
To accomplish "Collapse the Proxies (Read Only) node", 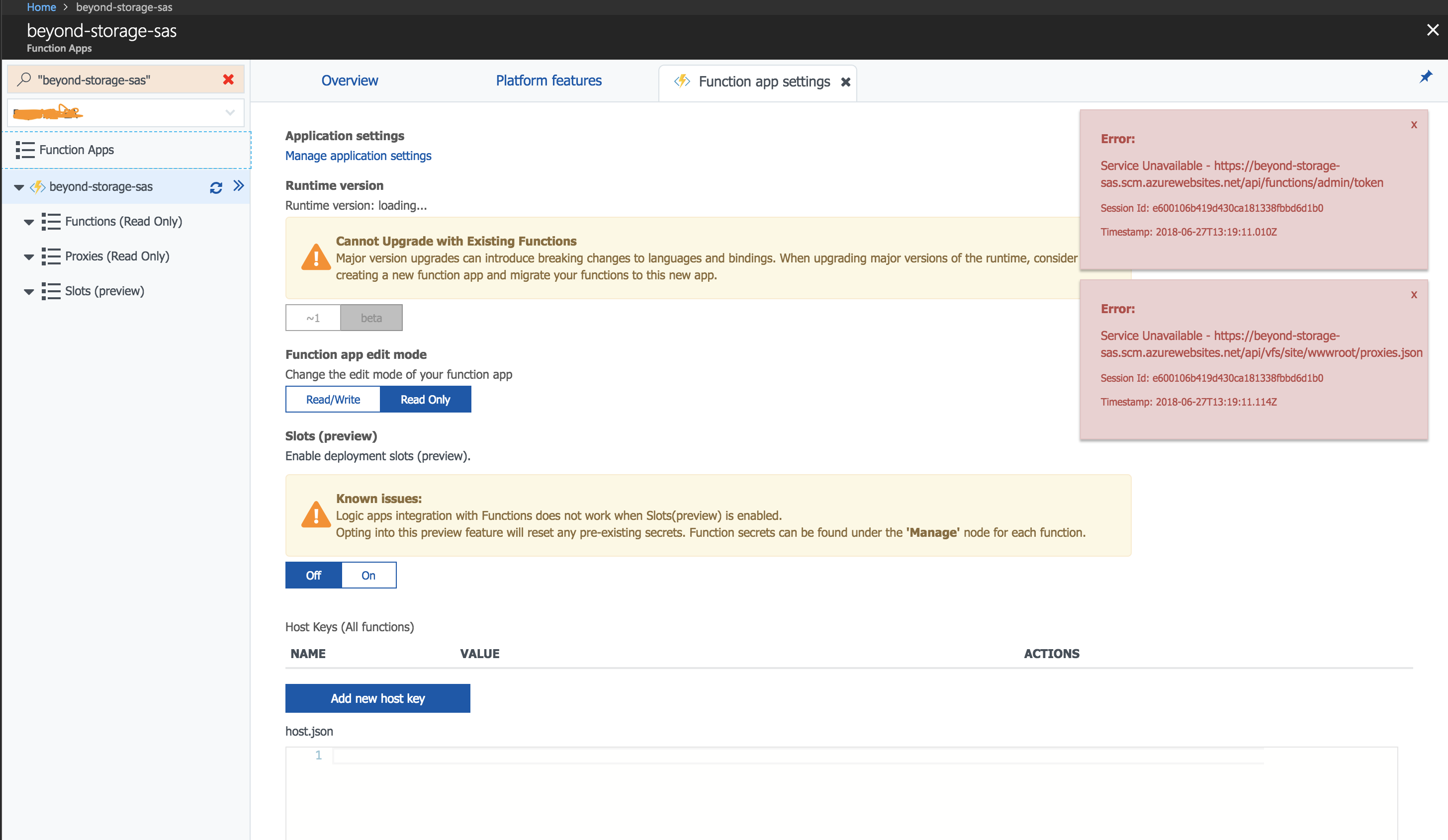I will pos(29,256).
